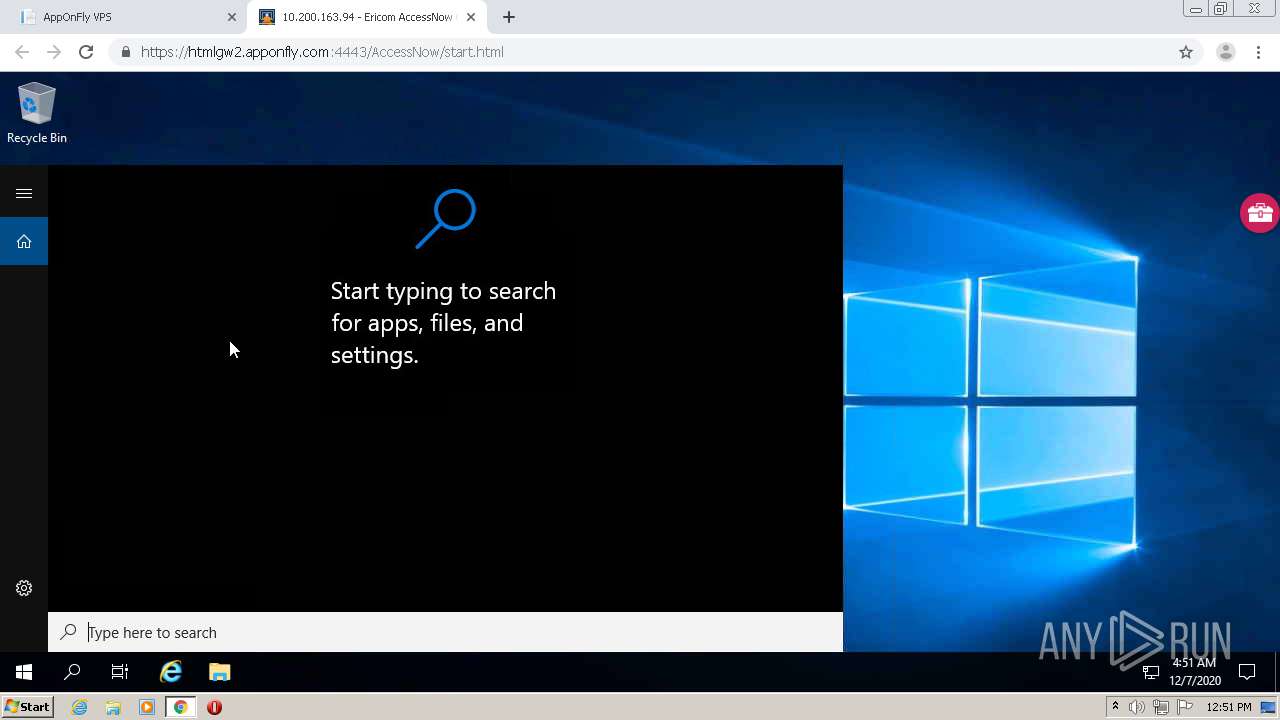Launch Internet Explorer from remote taskbar
The width and height of the screenshot is (1280, 720).
171,672
